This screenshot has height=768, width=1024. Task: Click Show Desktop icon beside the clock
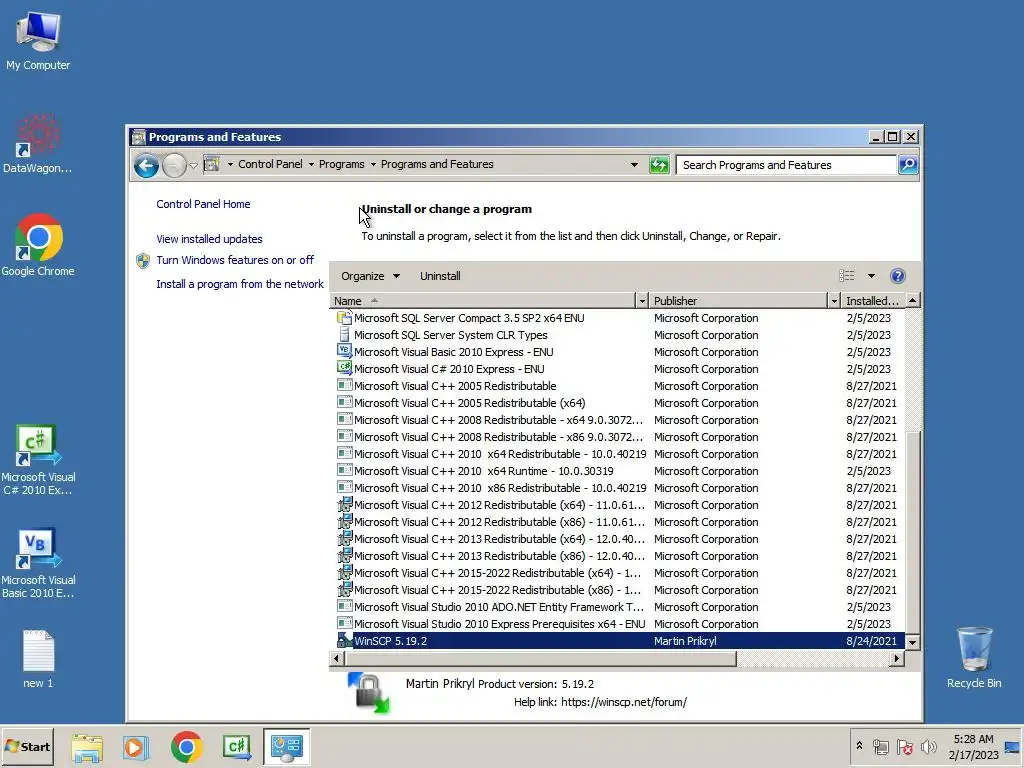coord(1012,747)
